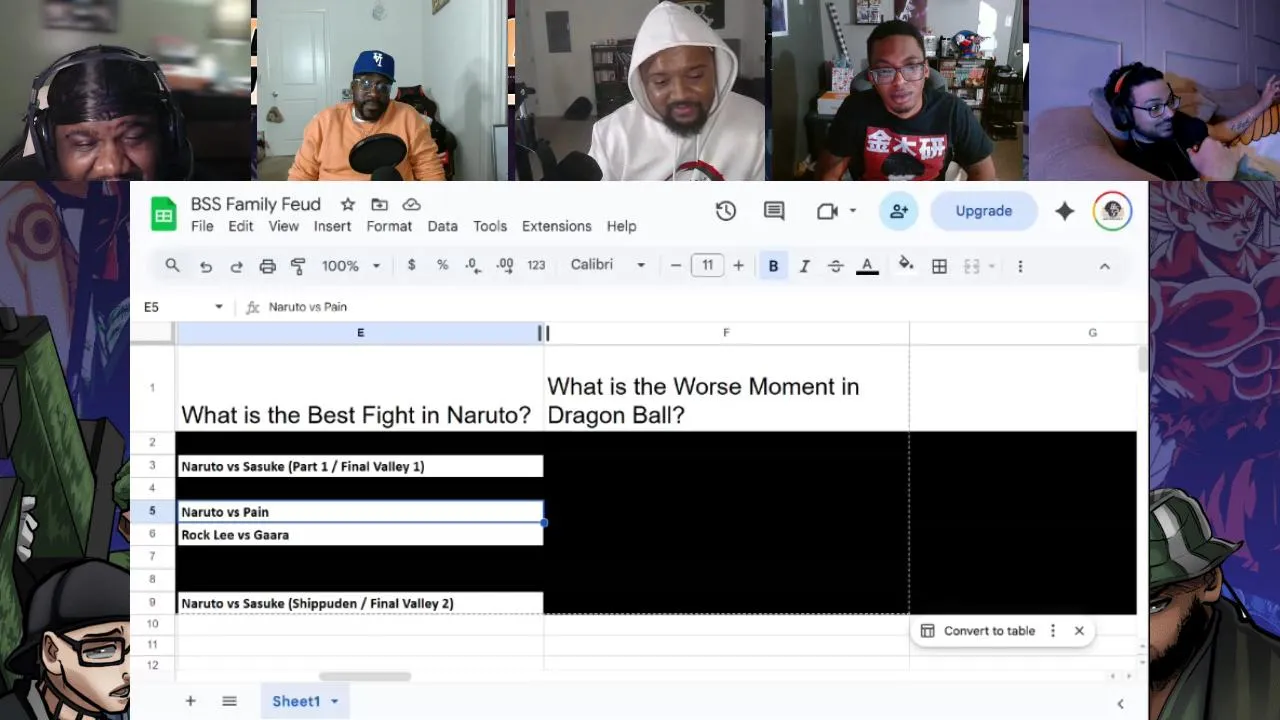1280x720 pixels.
Task: Select the Rock Lee vs Gaara cell
Action: [360, 535]
